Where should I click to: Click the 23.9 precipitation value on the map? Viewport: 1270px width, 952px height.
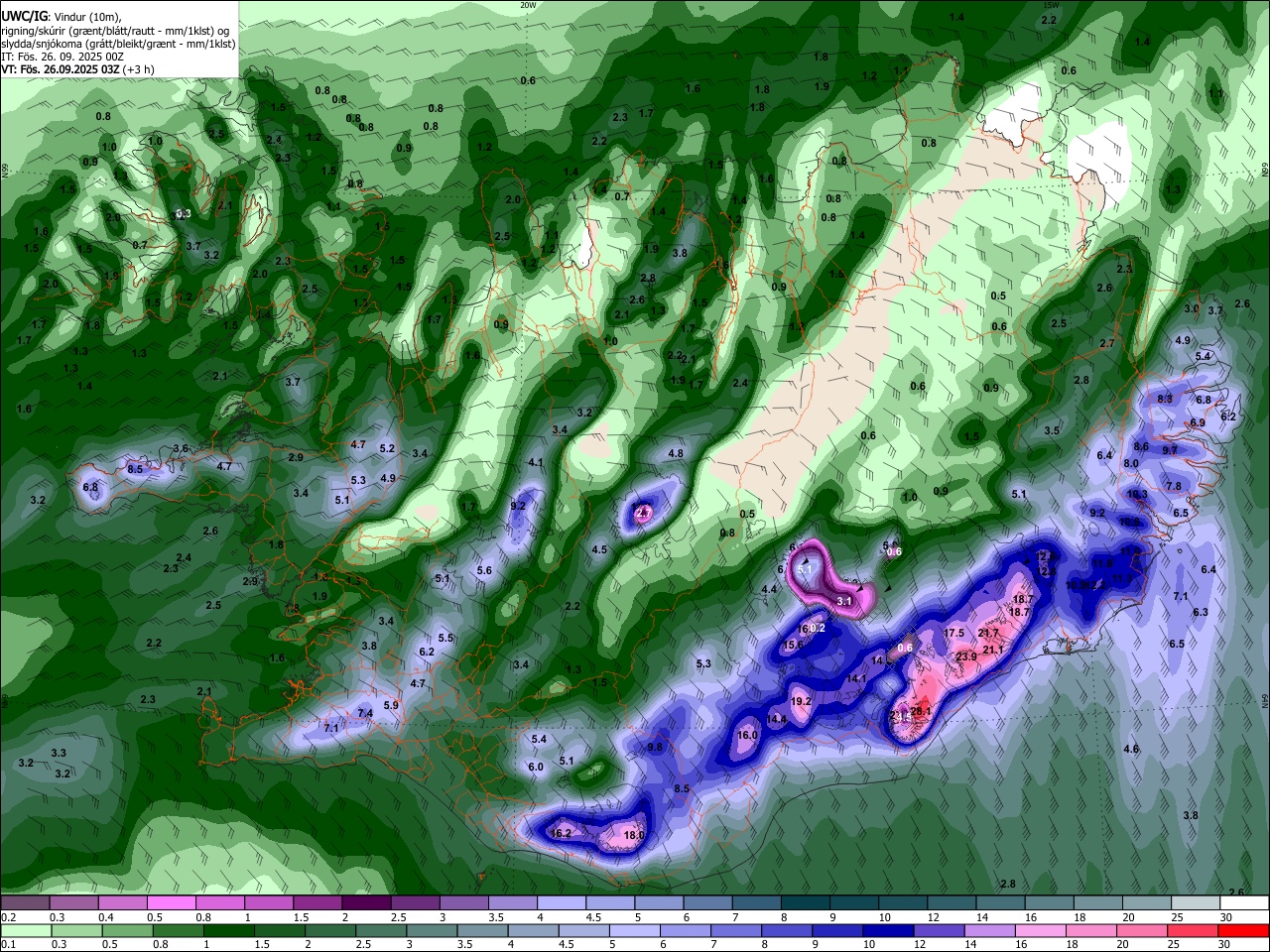(x=966, y=656)
